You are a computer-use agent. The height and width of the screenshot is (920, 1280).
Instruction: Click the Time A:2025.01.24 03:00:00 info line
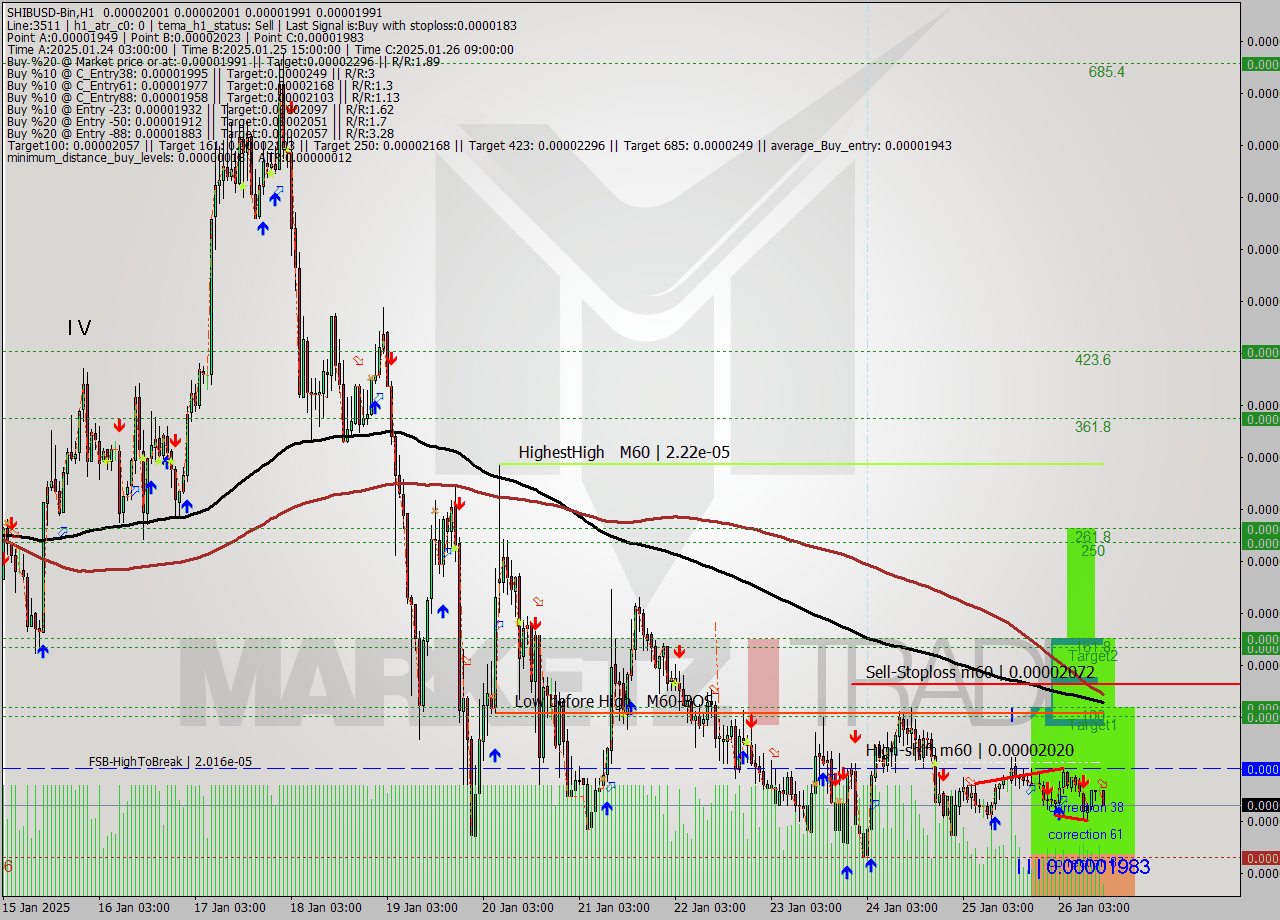[x=259, y=49]
